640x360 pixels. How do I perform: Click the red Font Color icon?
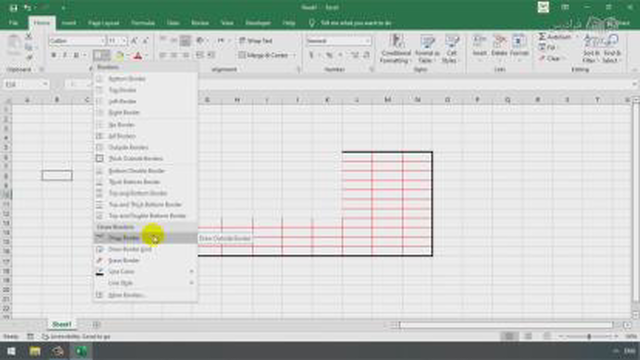click(138, 56)
